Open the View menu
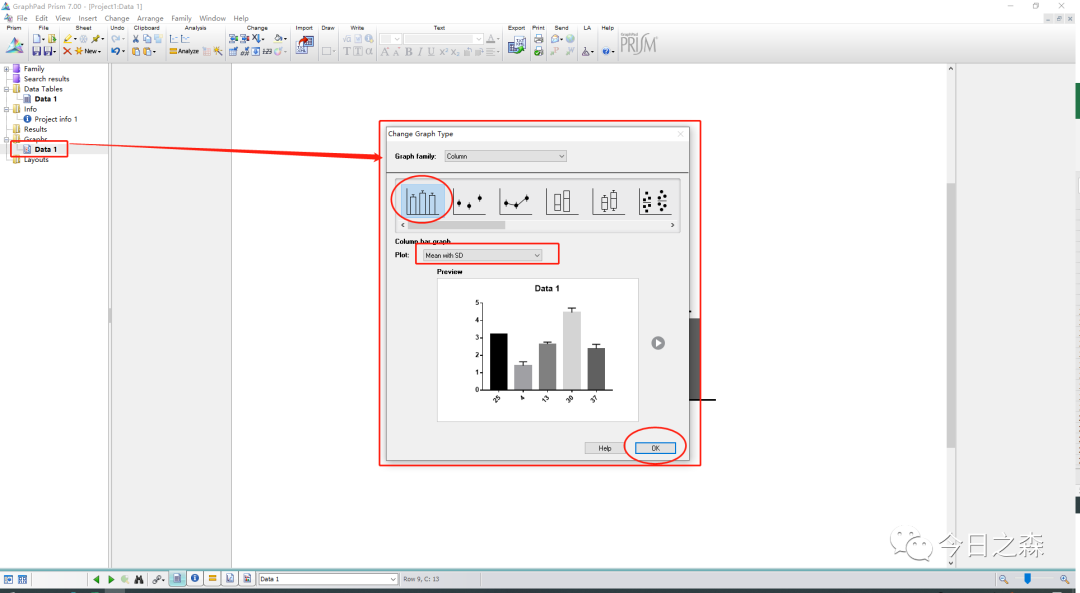This screenshot has width=1080, height=593. tap(63, 19)
